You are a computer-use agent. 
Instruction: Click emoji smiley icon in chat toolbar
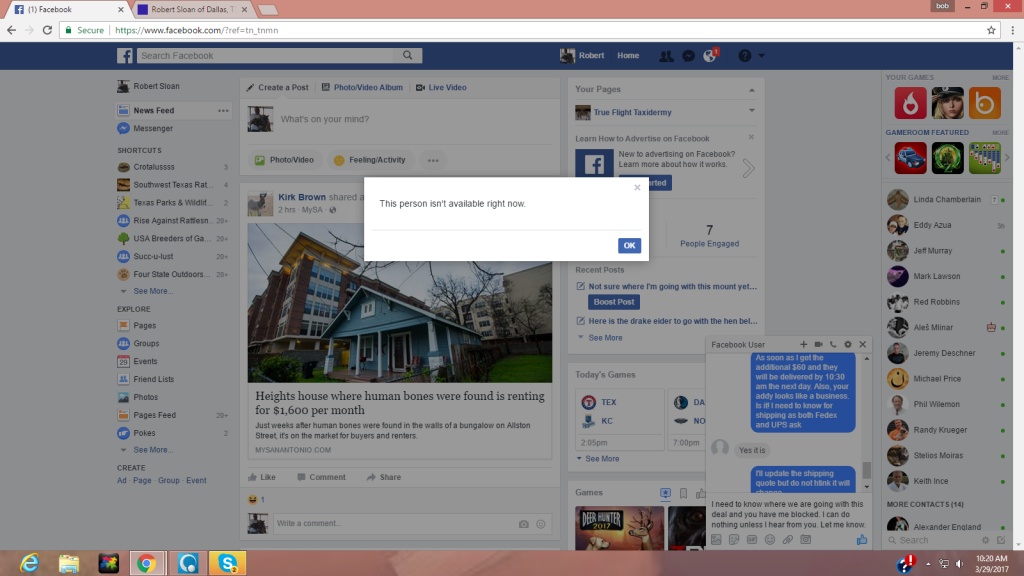769,539
